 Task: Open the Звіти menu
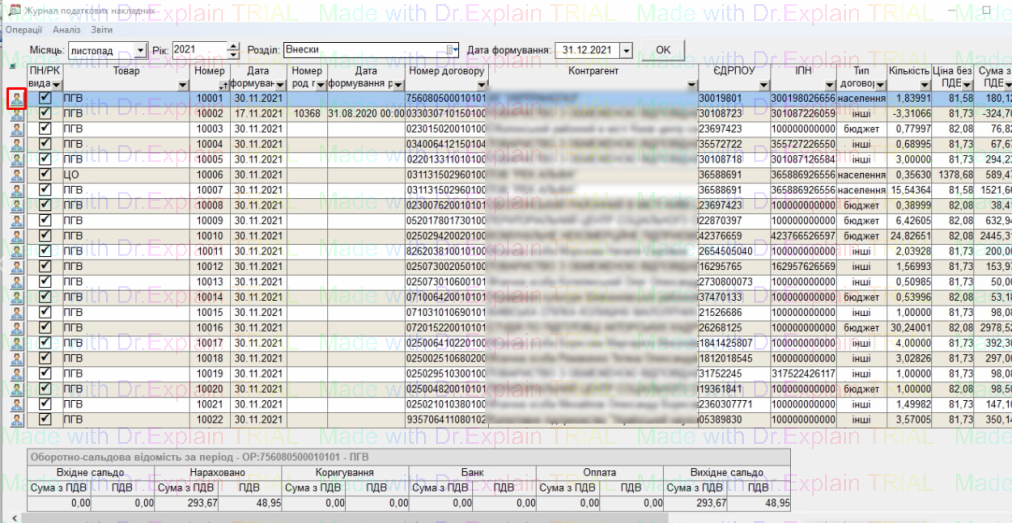pos(102,31)
